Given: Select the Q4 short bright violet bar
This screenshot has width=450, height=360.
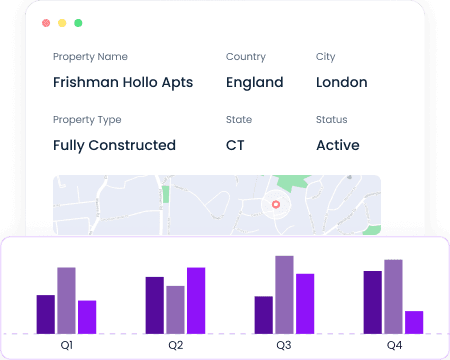Looking at the screenshot, I should 414,322.
